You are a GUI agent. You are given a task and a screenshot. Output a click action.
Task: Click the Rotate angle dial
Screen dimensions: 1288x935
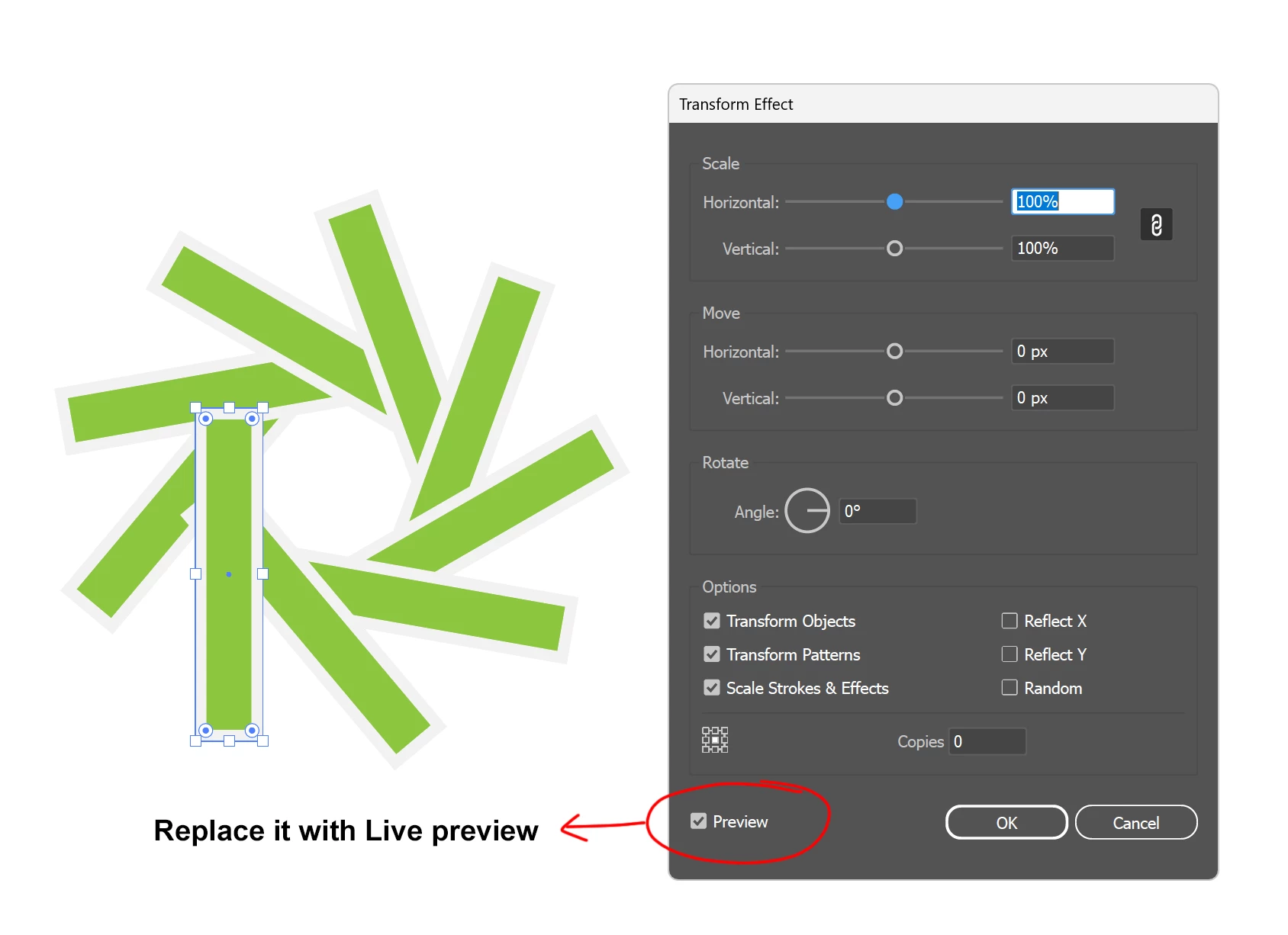pos(807,511)
